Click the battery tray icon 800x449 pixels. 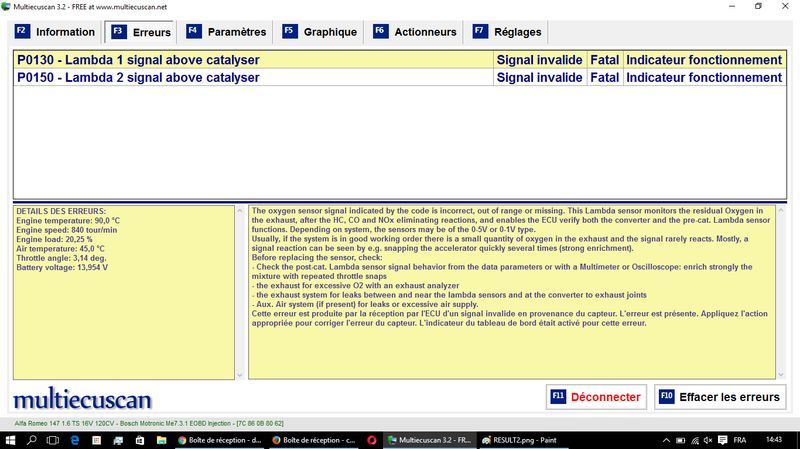coord(680,440)
